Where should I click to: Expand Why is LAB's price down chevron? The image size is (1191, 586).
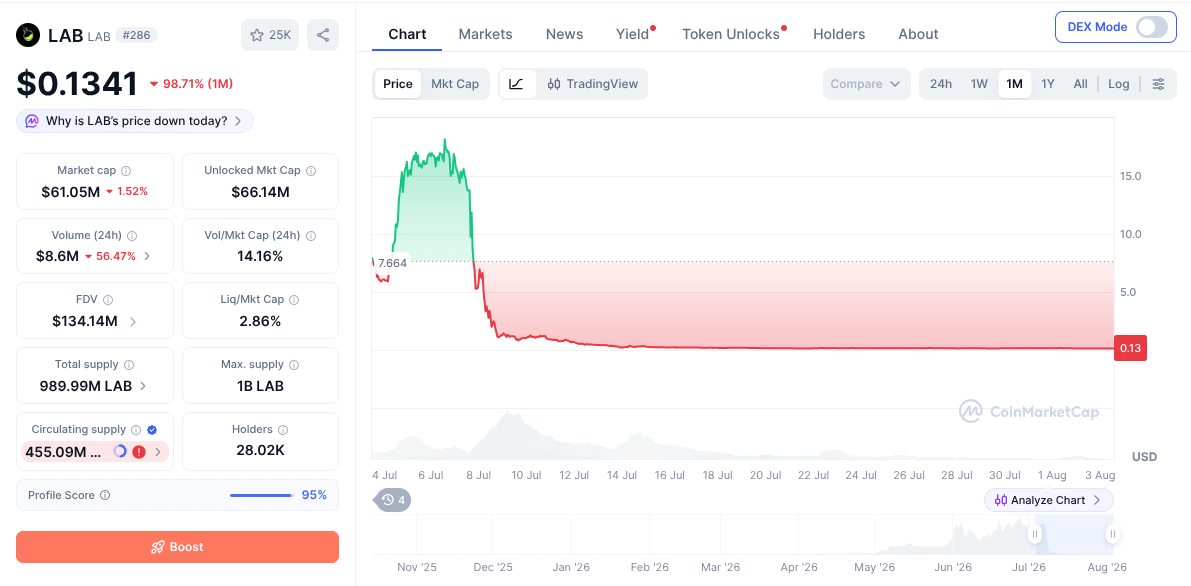click(x=238, y=121)
